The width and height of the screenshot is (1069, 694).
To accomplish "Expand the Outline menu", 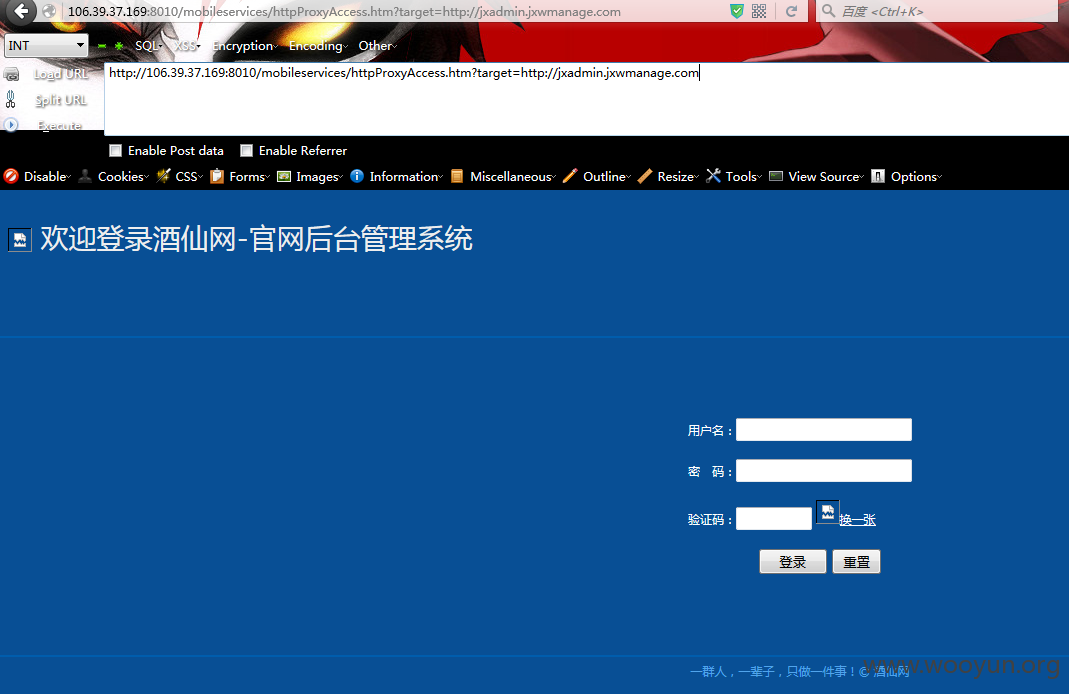I will tap(607, 177).
